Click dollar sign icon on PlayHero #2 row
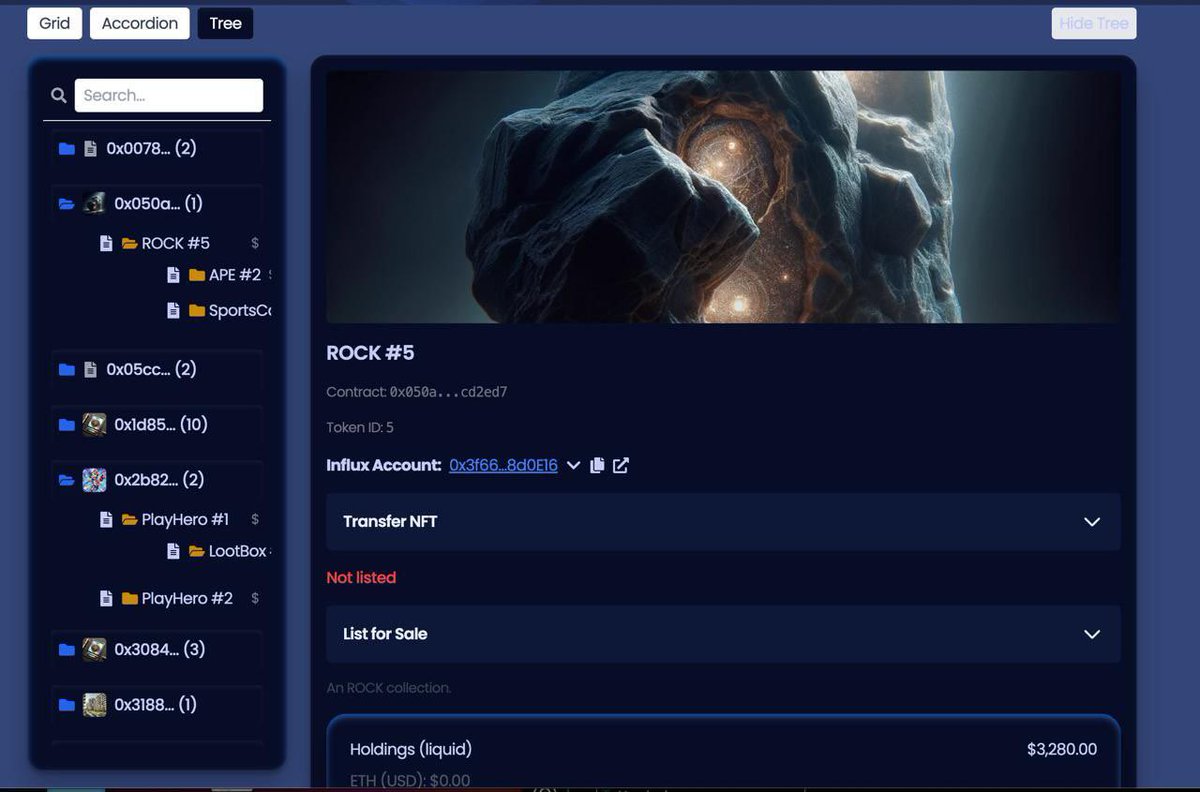The image size is (1200, 792). pyautogui.click(x=255, y=598)
